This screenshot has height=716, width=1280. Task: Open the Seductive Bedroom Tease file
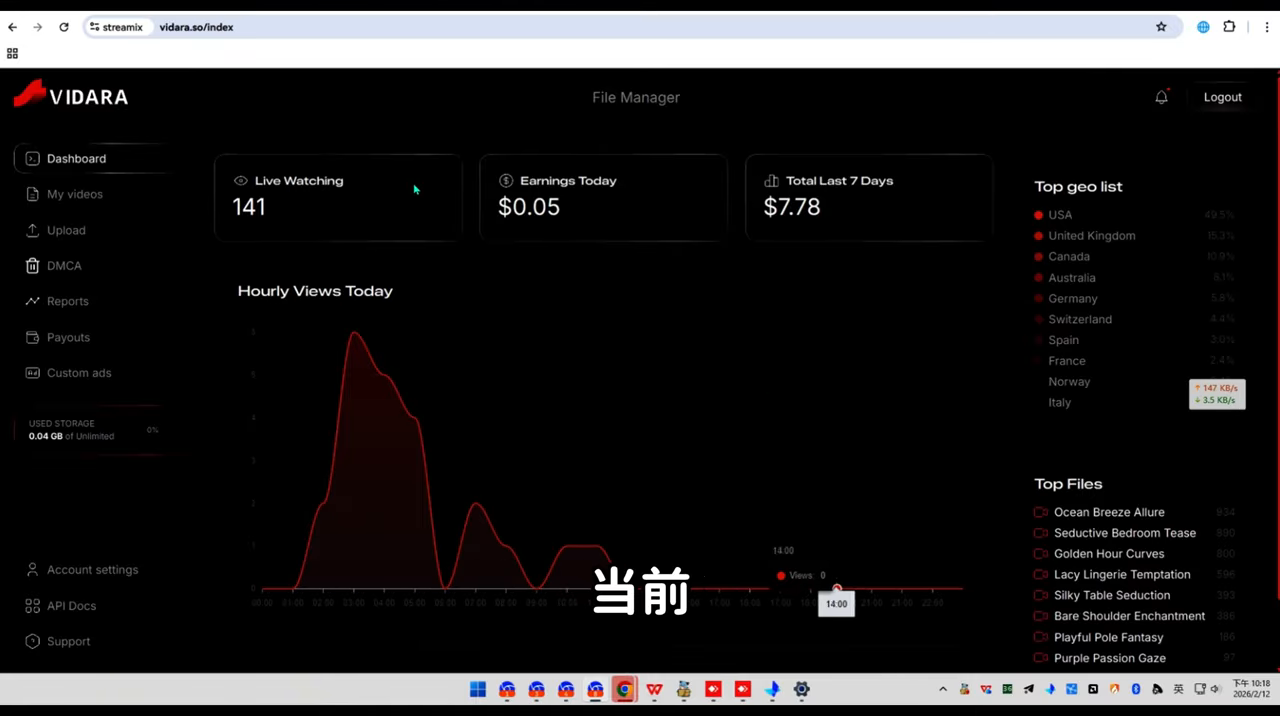[1125, 533]
